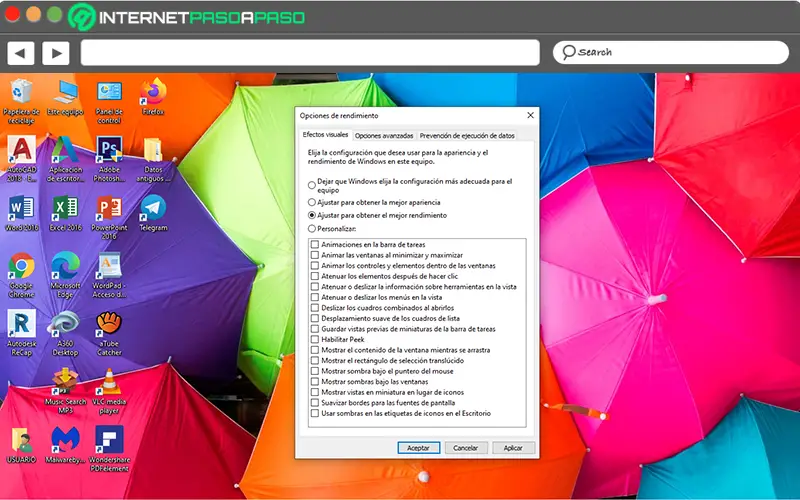800x500 pixels.
Task: Check Mostrar el contenido de la ventana mientras se arrastra
Action: pyautogui.click(x=315, y=350)
